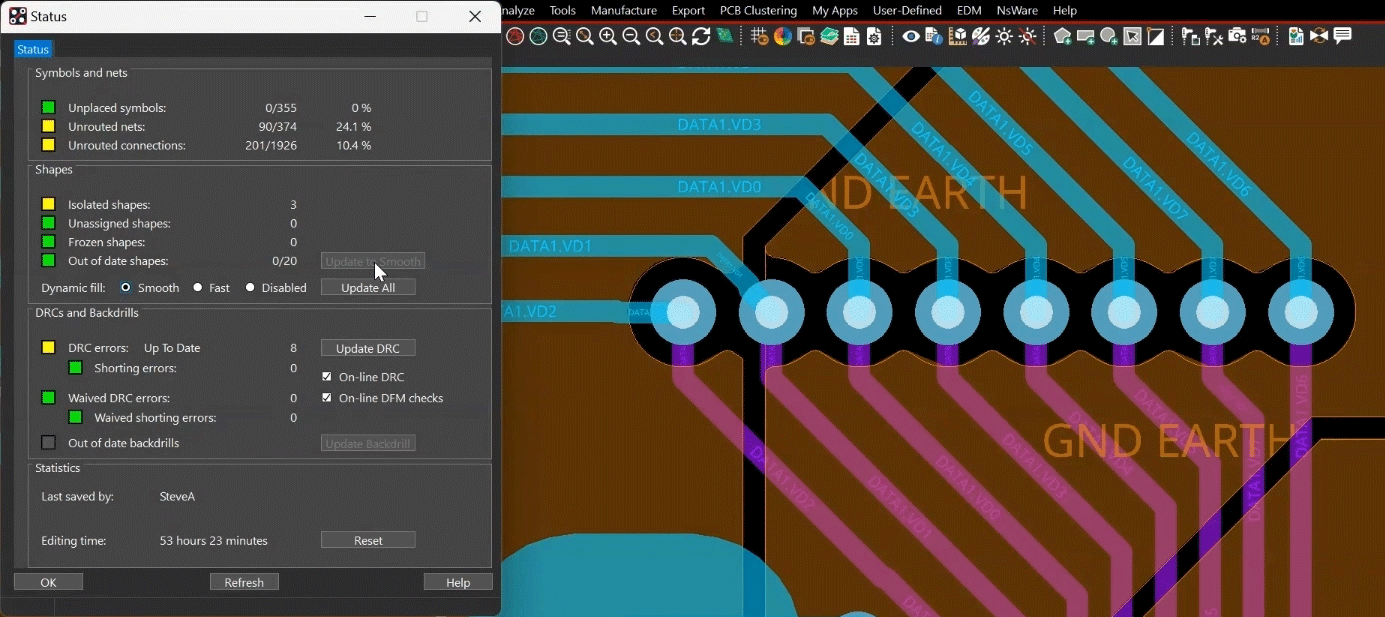Click the Zoom Fit toolbar icon
1385x617 pixels.
pyautogui.click(x=678, y=36)
